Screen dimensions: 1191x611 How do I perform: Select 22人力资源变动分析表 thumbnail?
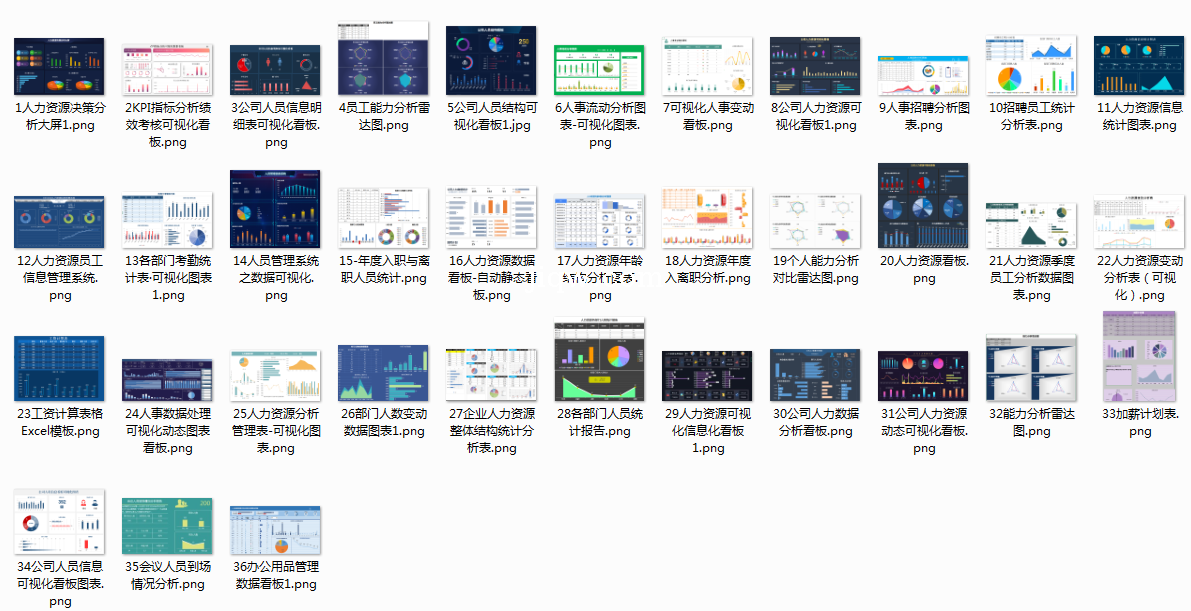coord(1140,221)
